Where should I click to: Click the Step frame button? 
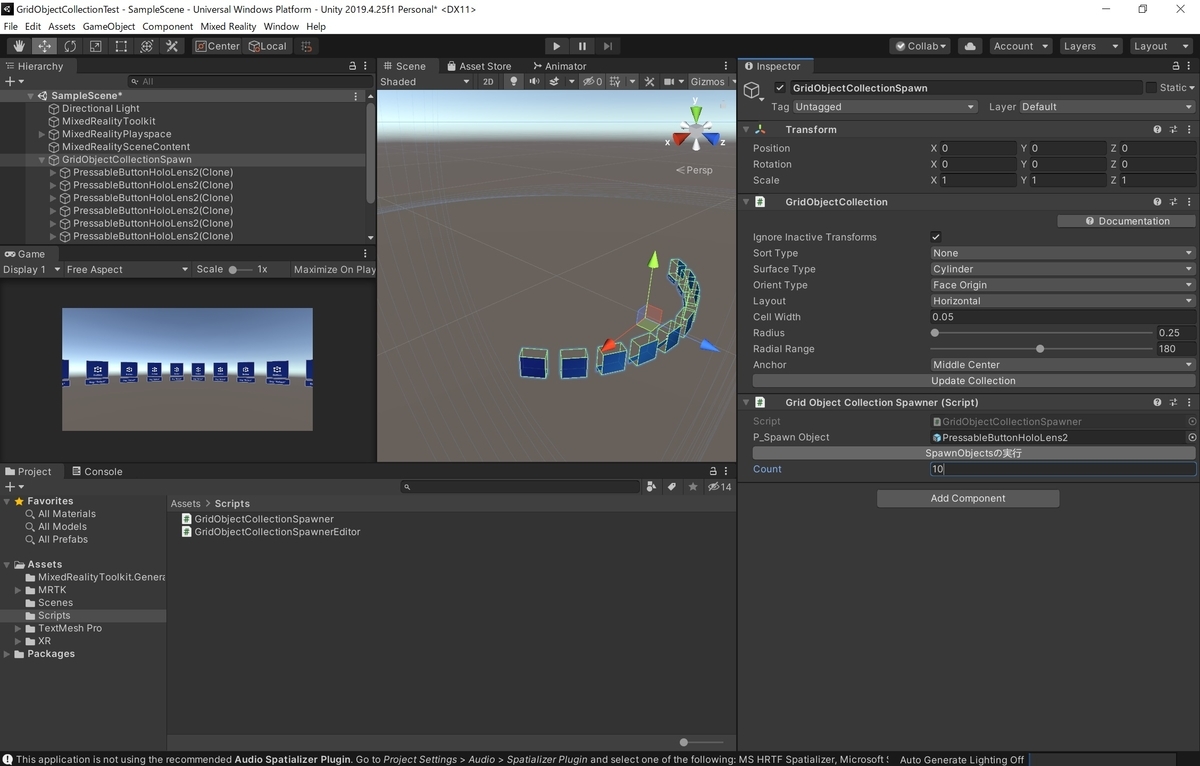click(x=607, y=46)
